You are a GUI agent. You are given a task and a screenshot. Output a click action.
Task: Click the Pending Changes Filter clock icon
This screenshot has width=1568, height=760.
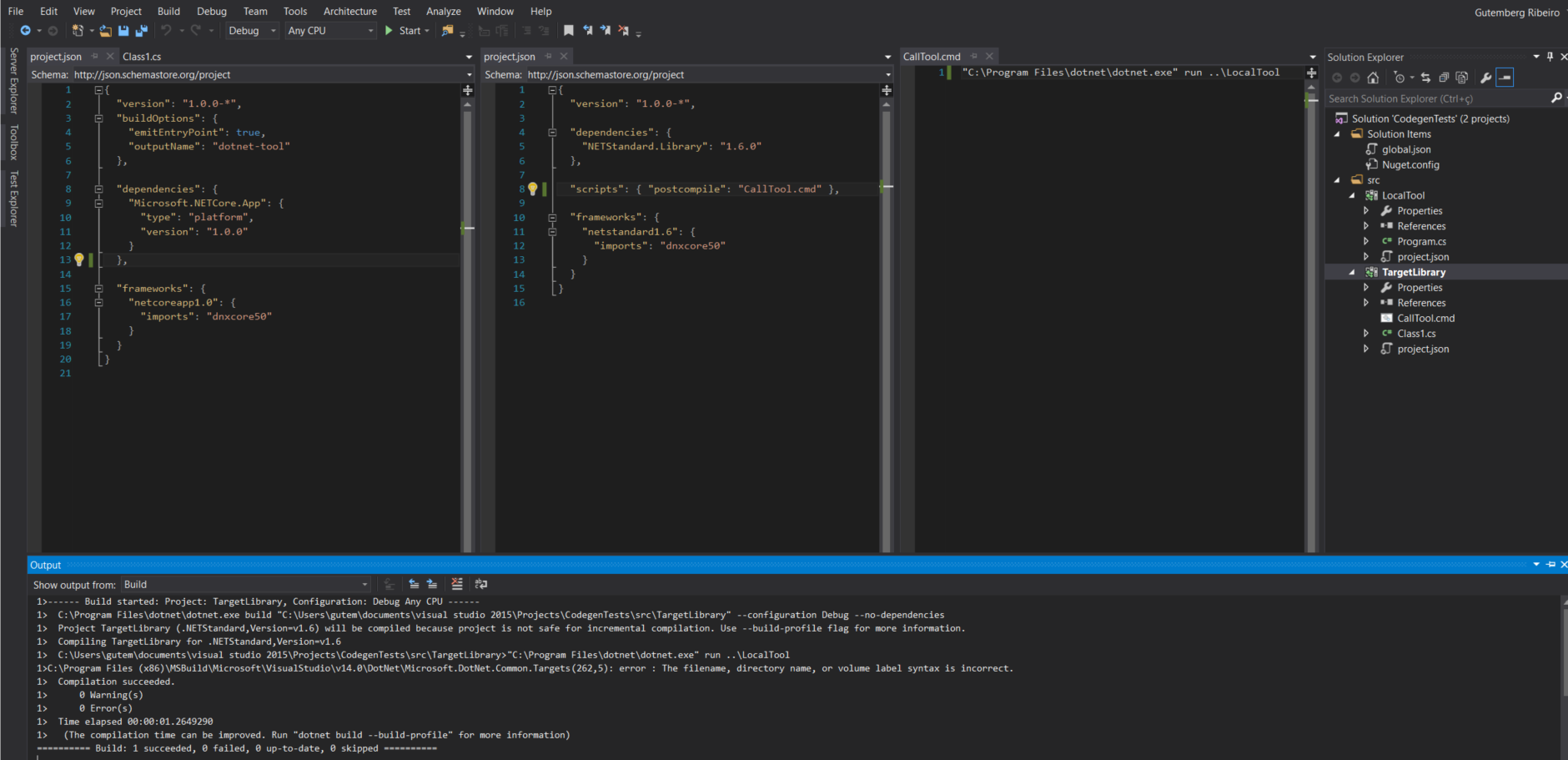[1399, 78]
